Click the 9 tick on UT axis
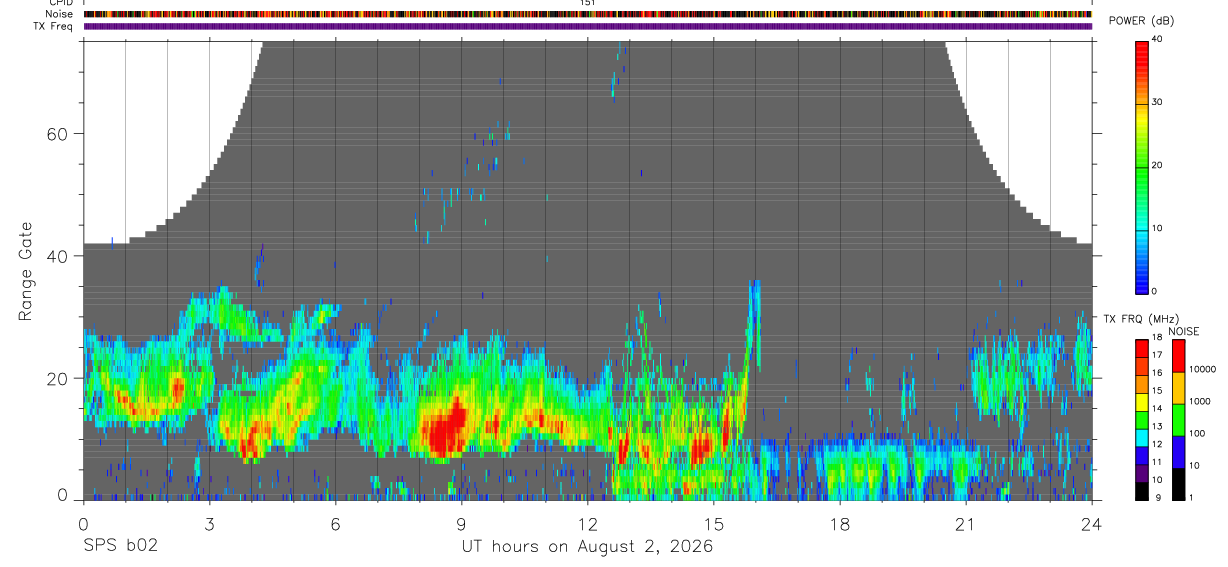The height and width of the screenshot is (567, 1228). [x=461, y=523]
